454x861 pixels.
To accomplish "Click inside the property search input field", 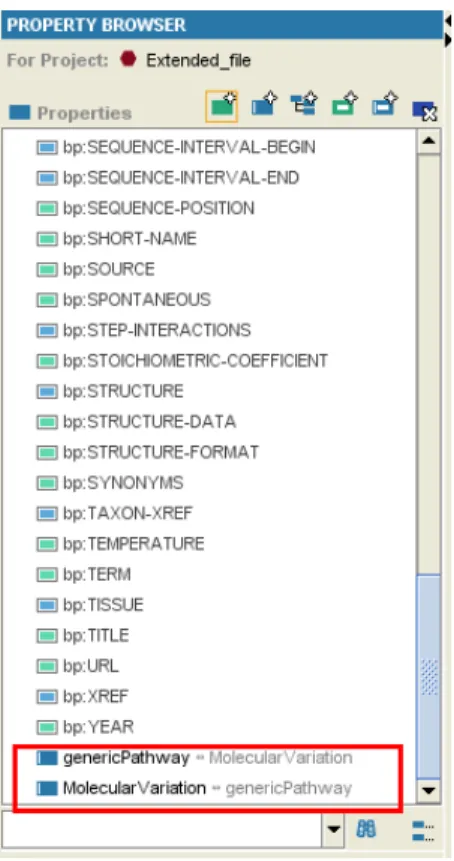I will point(162,830).
